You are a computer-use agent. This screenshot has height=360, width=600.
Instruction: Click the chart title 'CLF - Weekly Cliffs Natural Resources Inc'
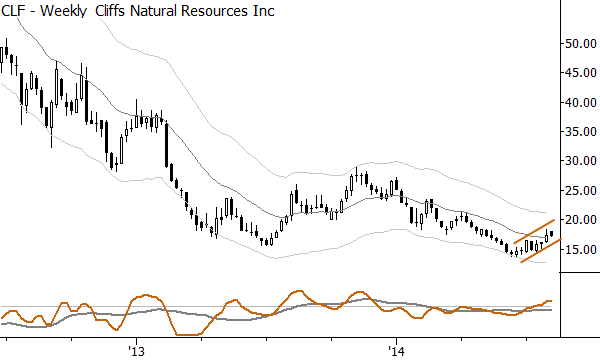click(x=138, y=11)
